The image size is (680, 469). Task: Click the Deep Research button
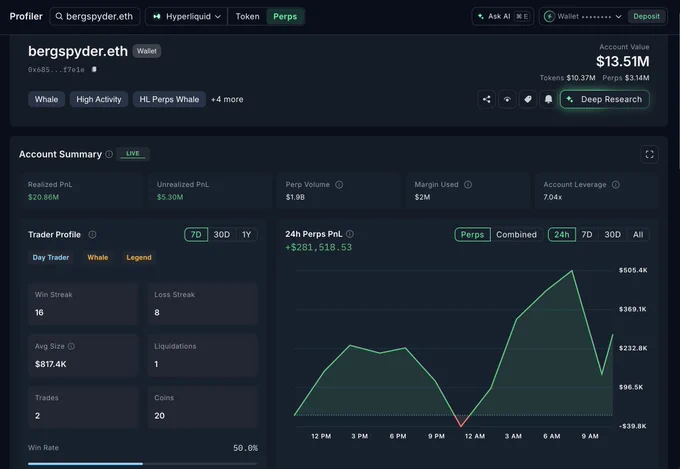(x=605, y=99)
